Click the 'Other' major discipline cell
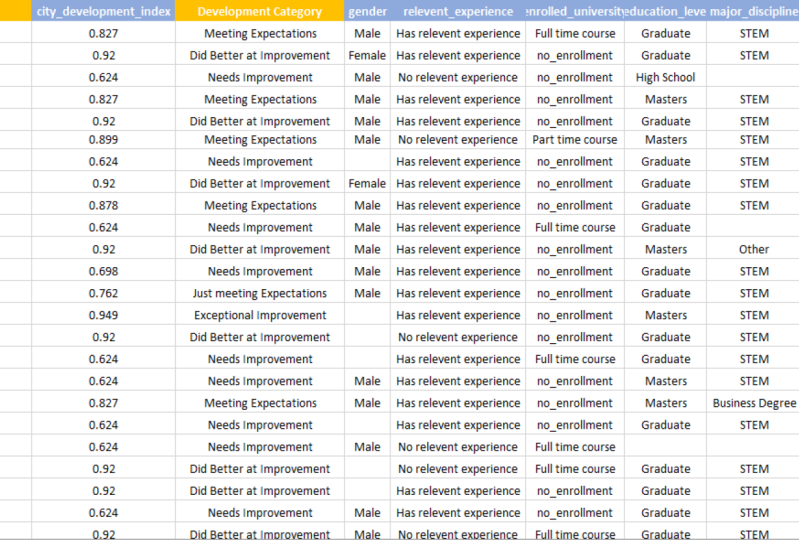The width and height of the screenshot is (799, 540). coord(753,249)
